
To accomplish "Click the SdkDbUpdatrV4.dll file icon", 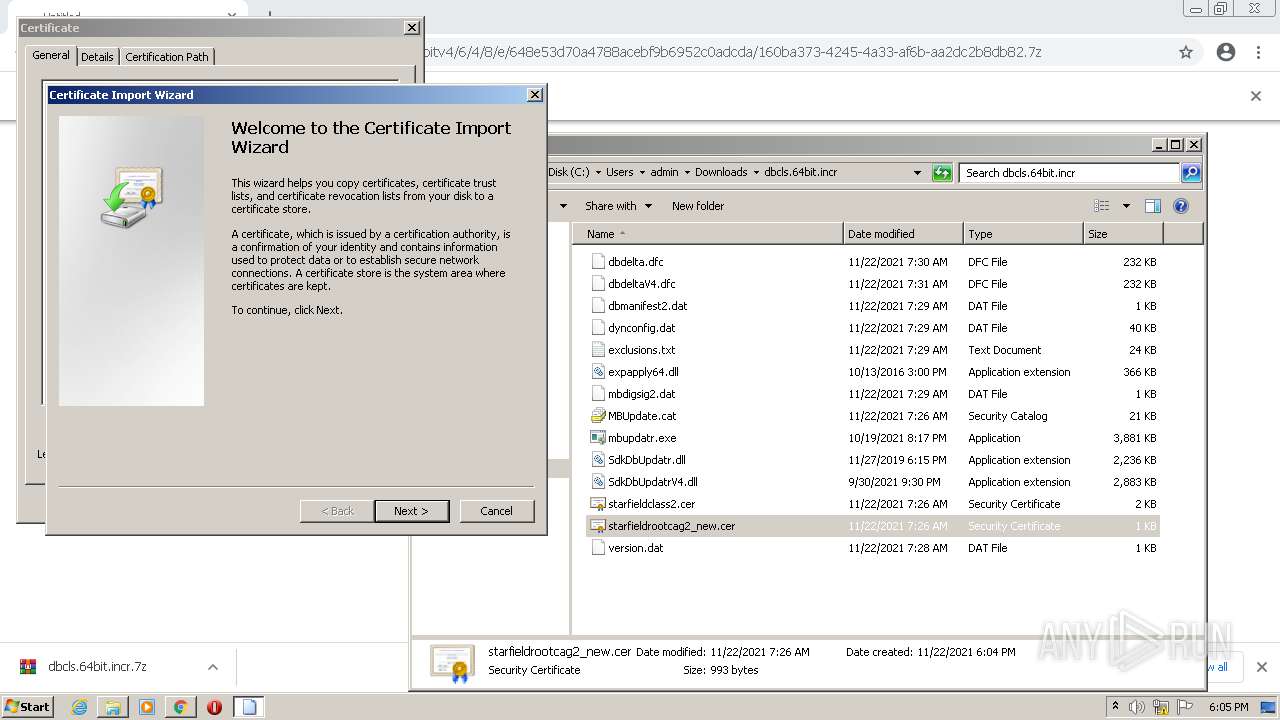I will point(598,482).
